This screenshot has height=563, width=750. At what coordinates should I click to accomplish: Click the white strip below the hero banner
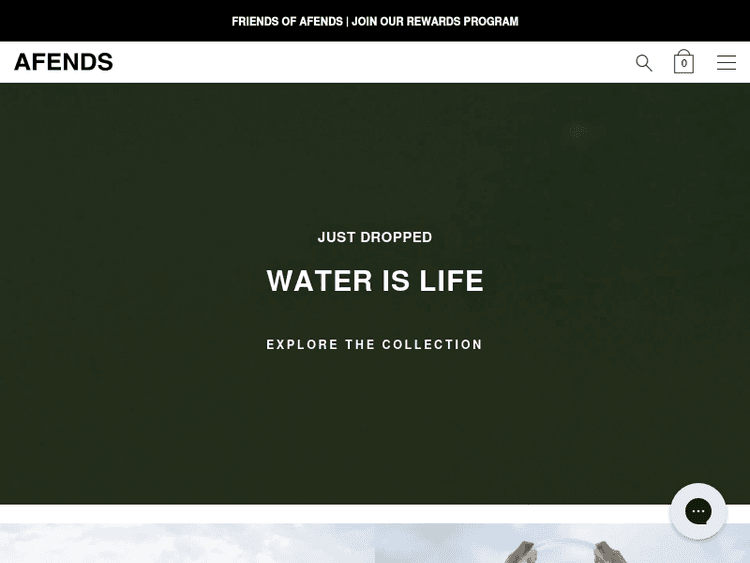coord(335,514)
